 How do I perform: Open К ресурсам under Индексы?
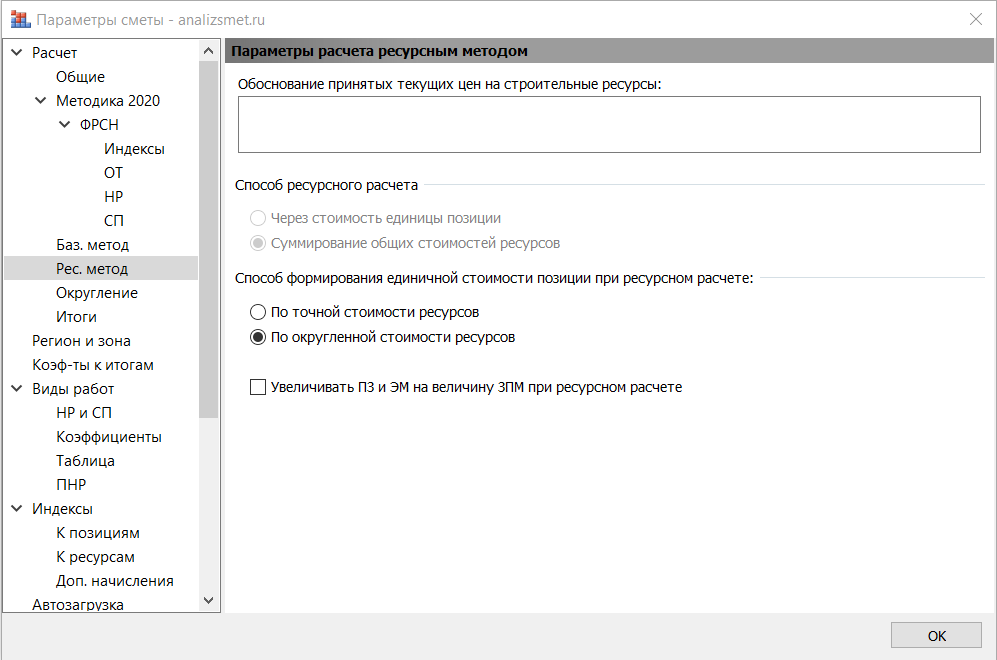[x=95, y=557]
